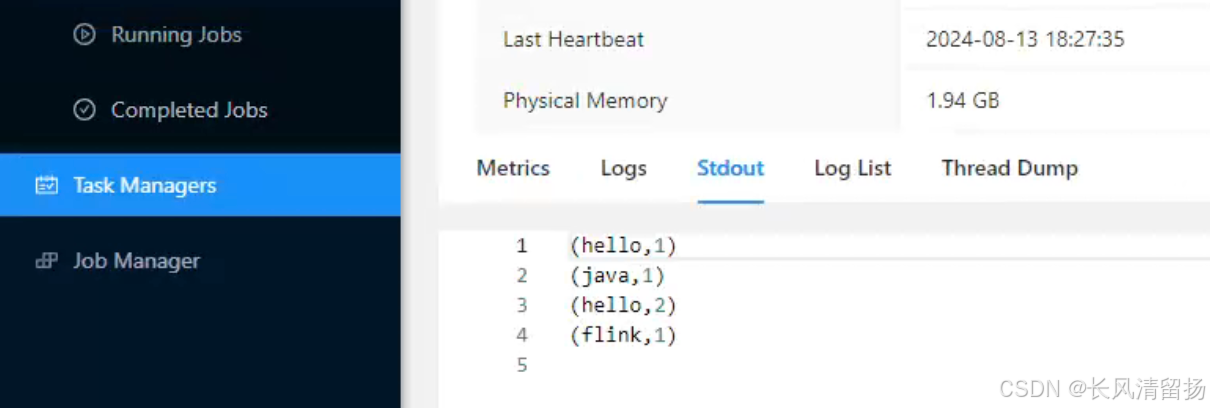The image size is (1210, 408).
Task: Click the Physical Memory 1.94 GB value
Action: coord(963,101)
